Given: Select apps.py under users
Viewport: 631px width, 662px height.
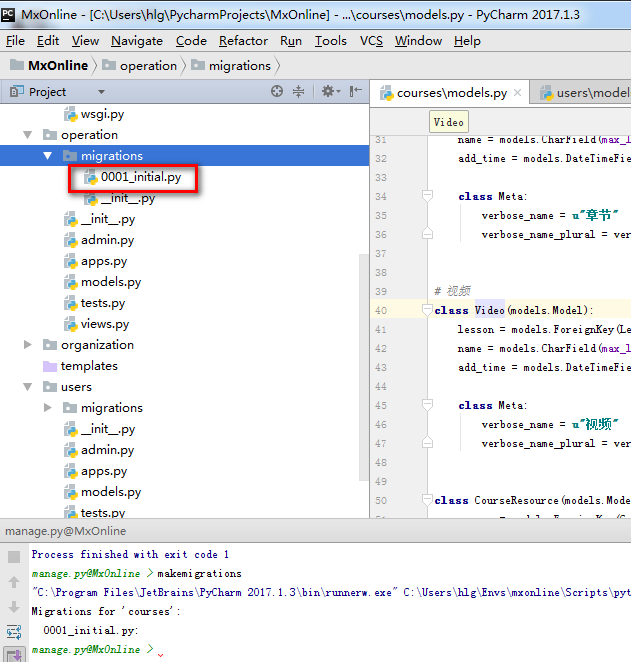Looking at the screenshot, I should (x=104, y=471).
